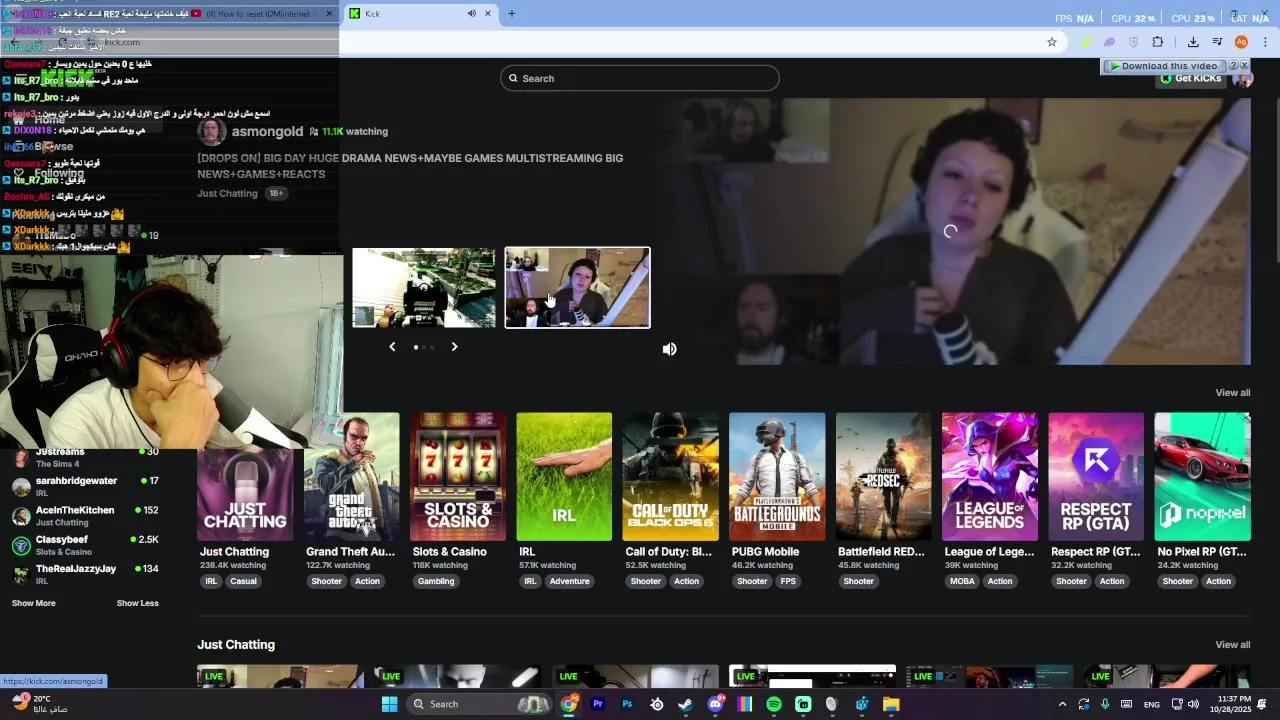Click the shield extension icon in toolbar
The height and width of the screenshot is (720, 1280).
click(x=1133, y=42)
